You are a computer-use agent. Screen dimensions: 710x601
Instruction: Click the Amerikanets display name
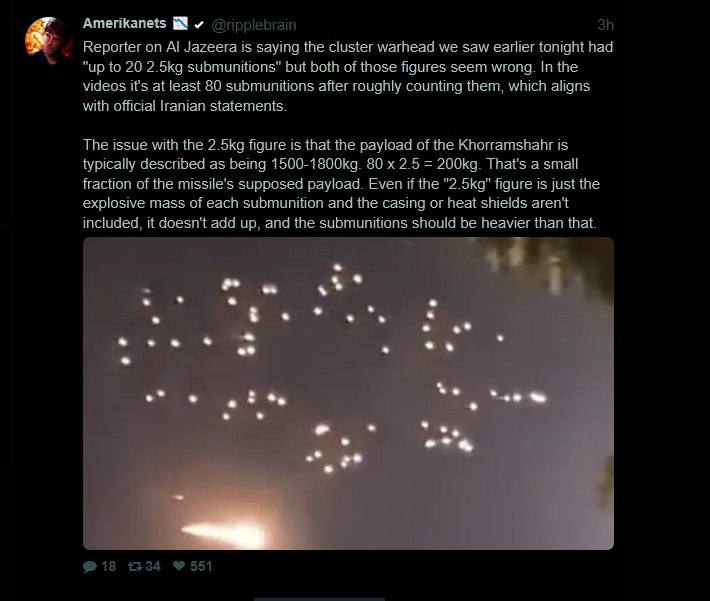click(x=125, y=24)
